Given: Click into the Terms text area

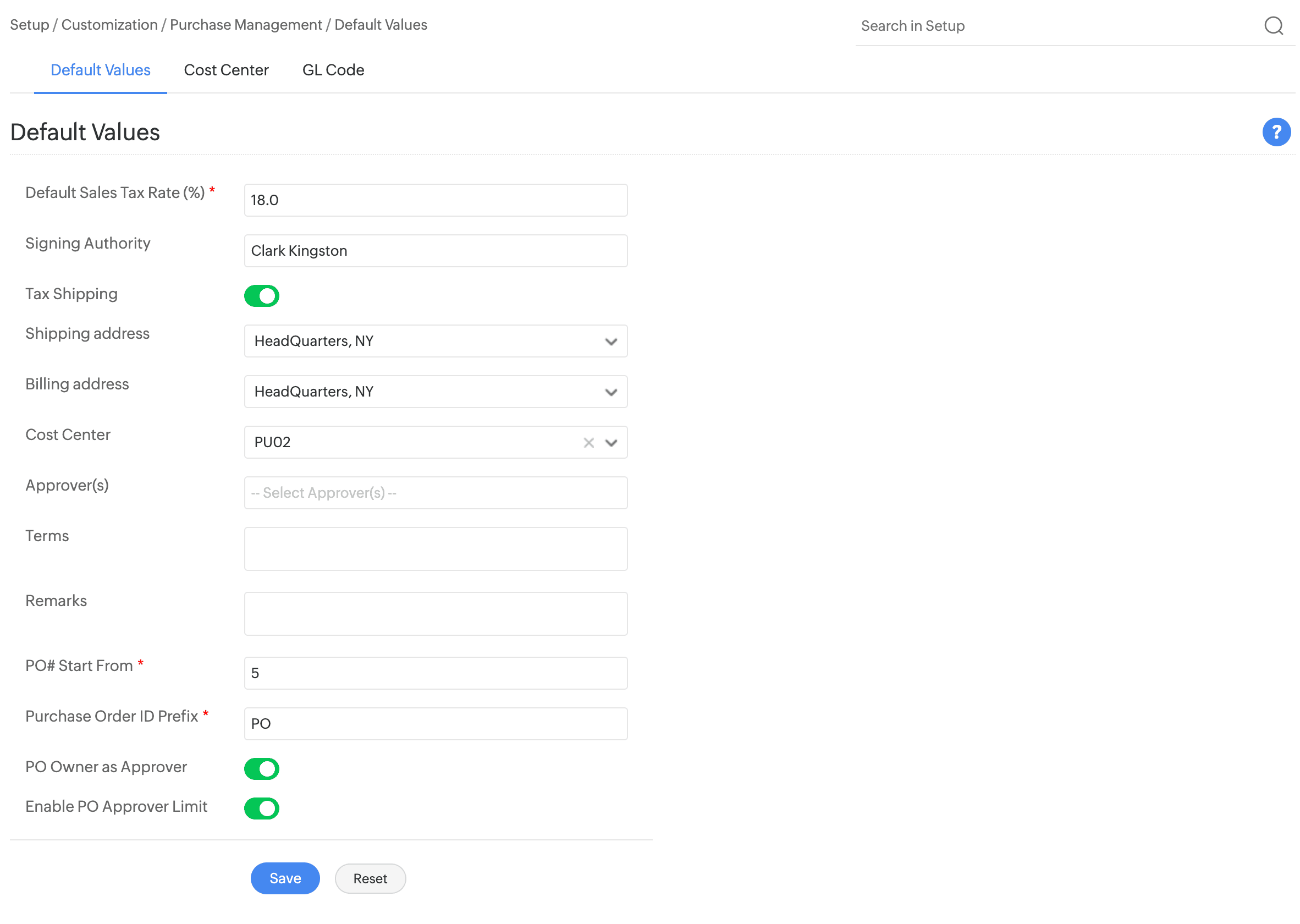Looking at the screenshot, I should click(x=435, y=549).
